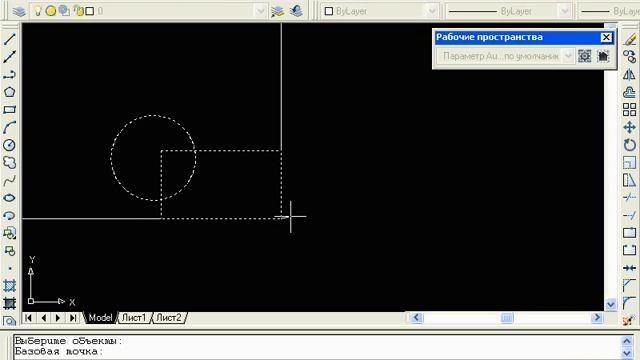
Task: Open the ByLayer color dropdown
Action: (431, 11)
